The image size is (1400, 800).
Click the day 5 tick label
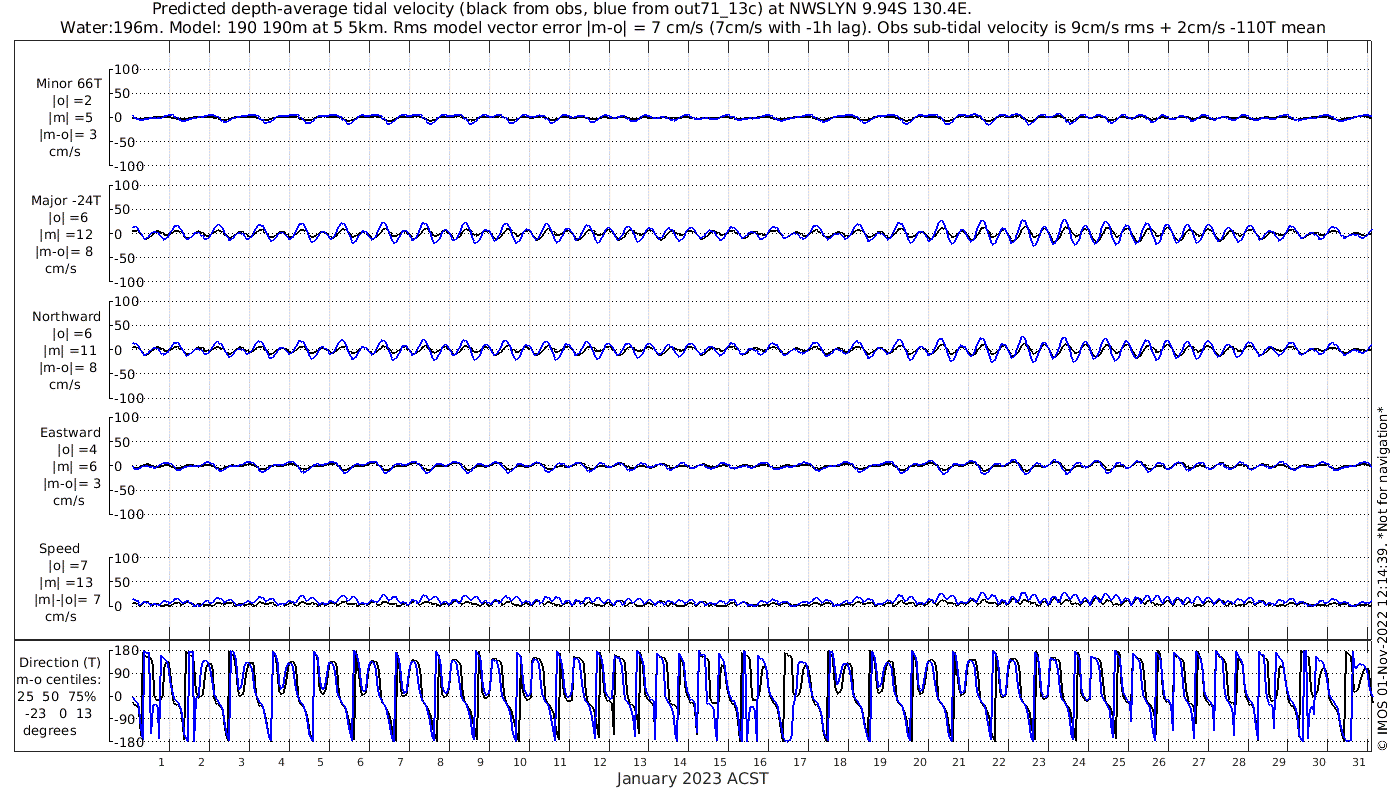click(x=320, y=762)
